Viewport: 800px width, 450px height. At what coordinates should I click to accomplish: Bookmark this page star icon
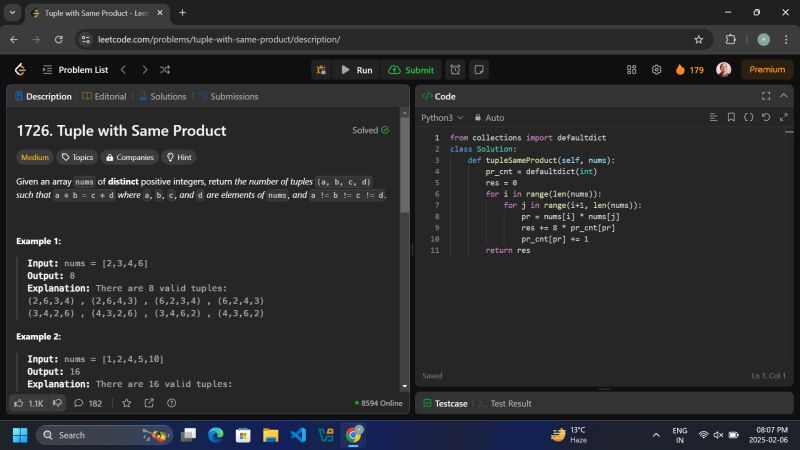(x=698, y=39)
